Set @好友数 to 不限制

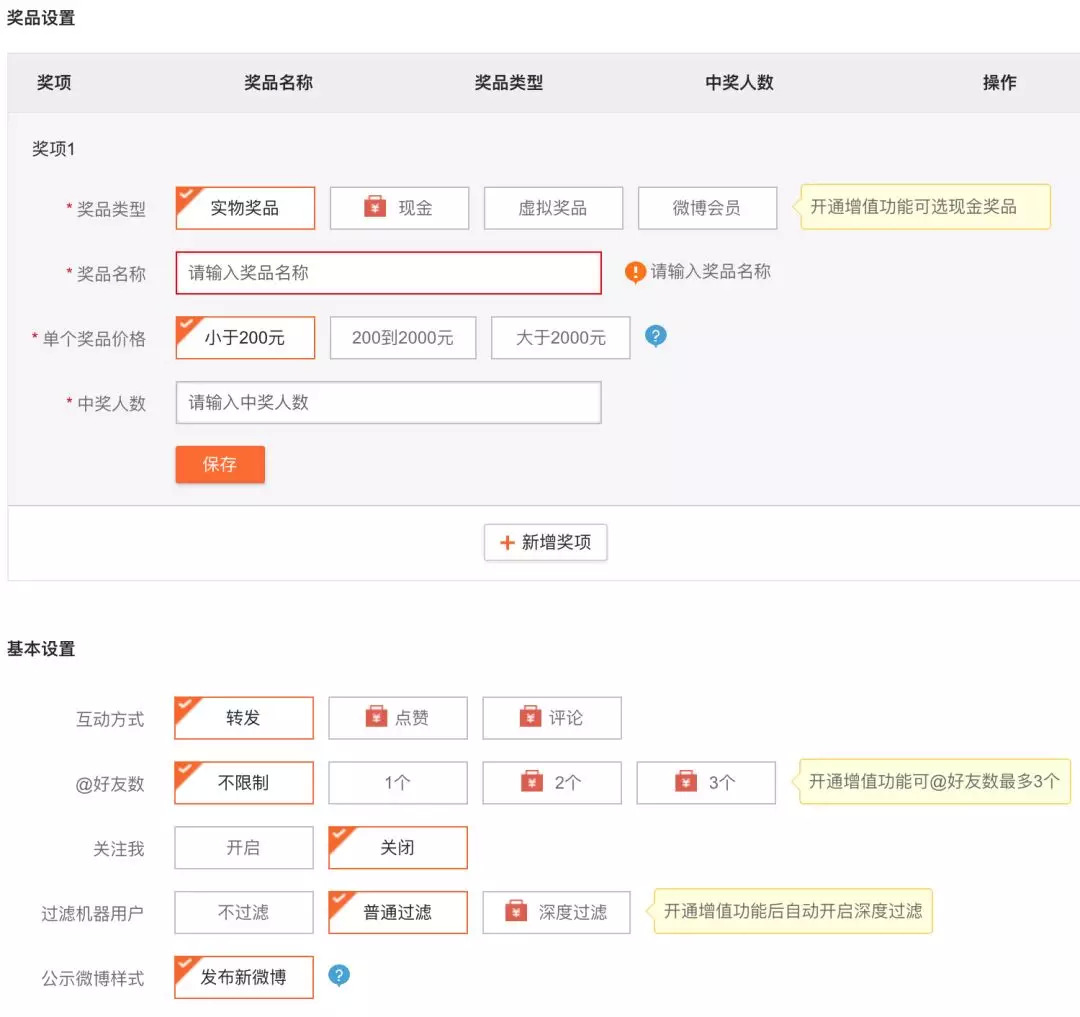244,782
